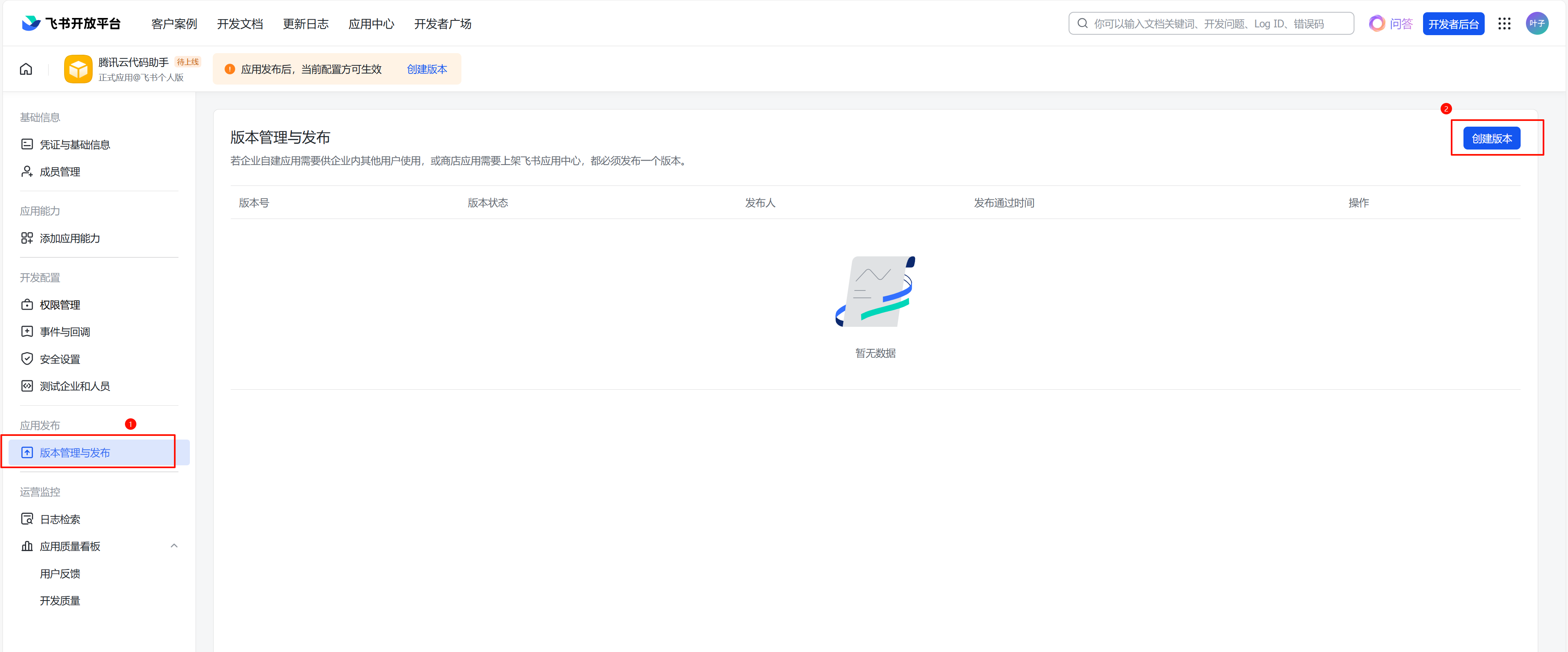The image size is (1568, 652).
Task: Click the home icon in breadcrumb bar
Action: point(26,69)
